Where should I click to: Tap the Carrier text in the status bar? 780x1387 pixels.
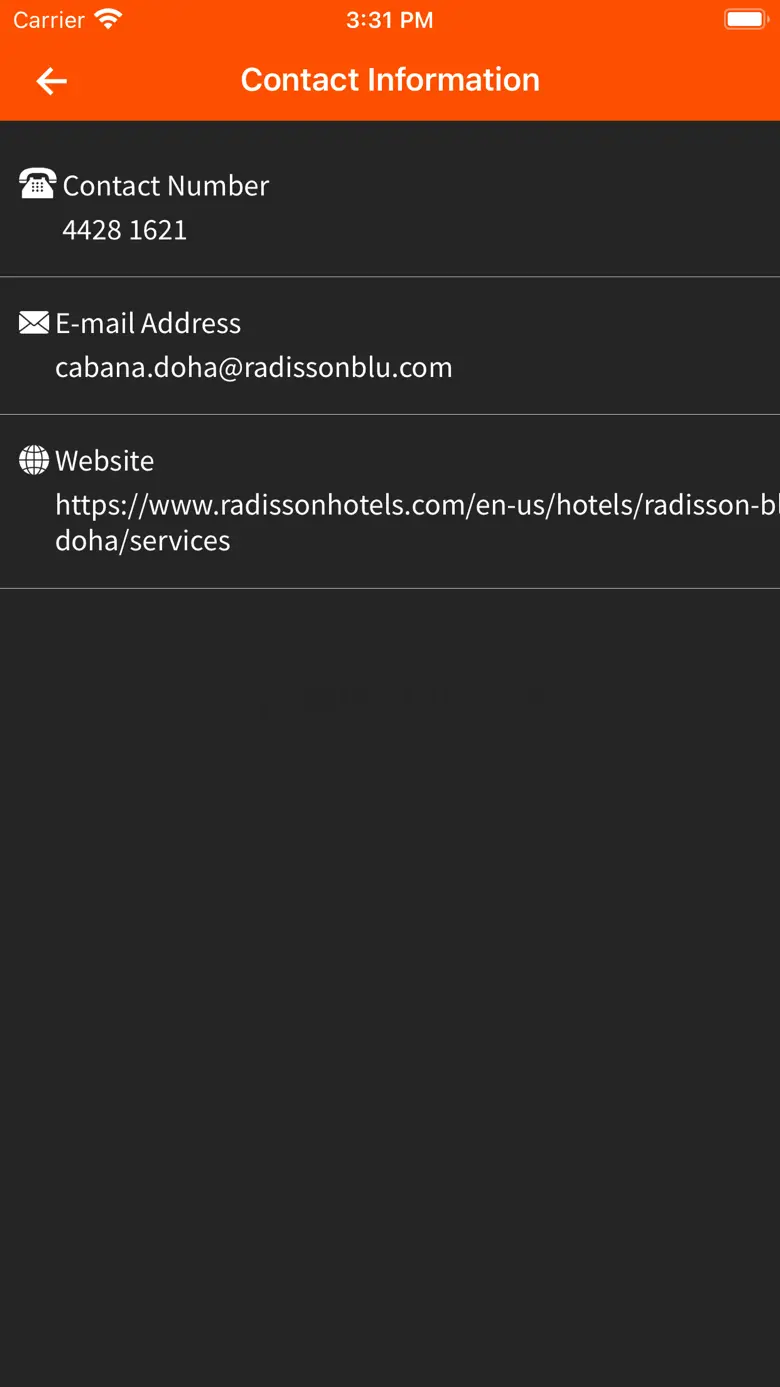pyautogui.click(x=49, y=19)
